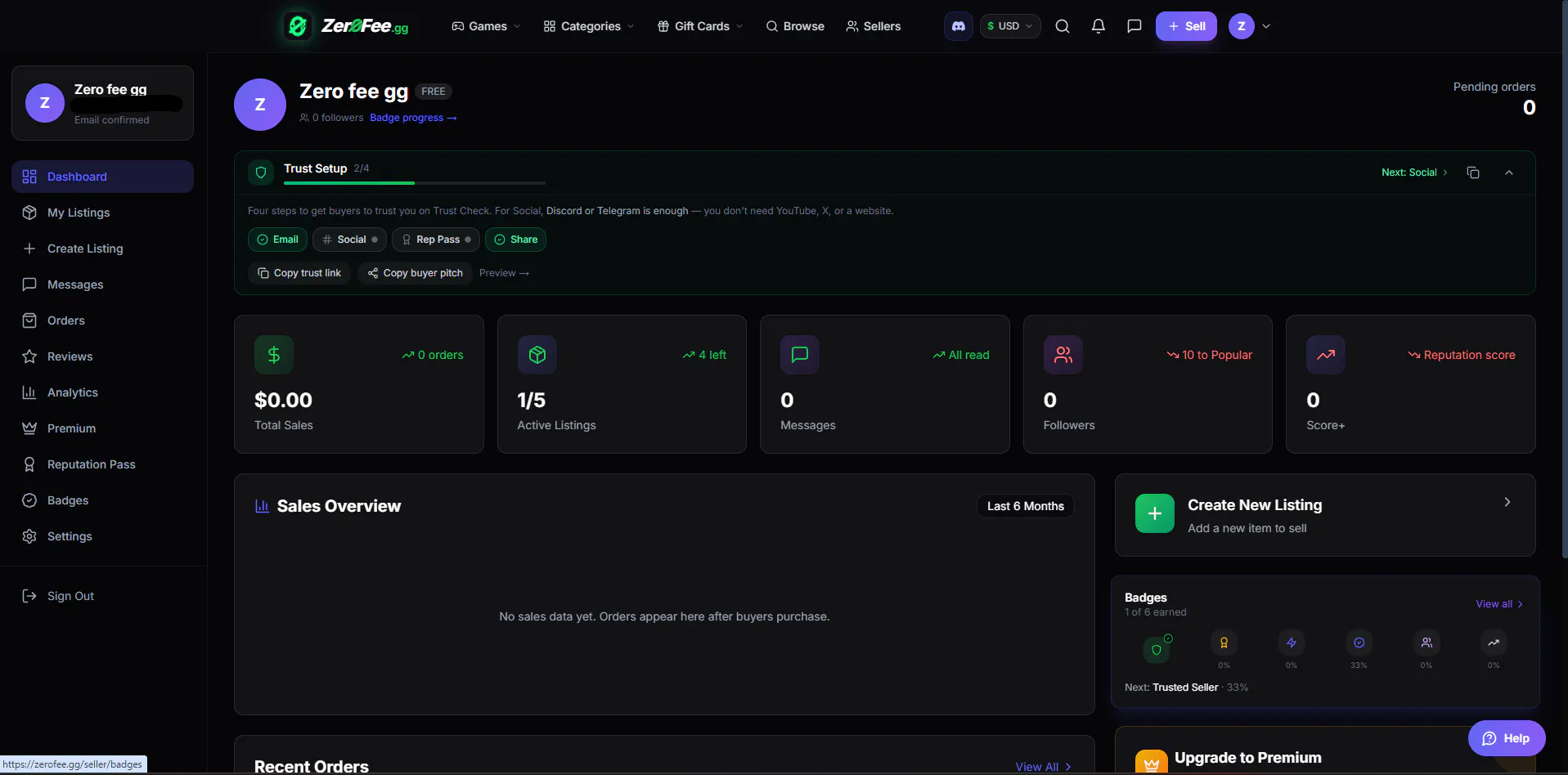
Task: Open Badges in the sidebar
Action: point(102,500)
